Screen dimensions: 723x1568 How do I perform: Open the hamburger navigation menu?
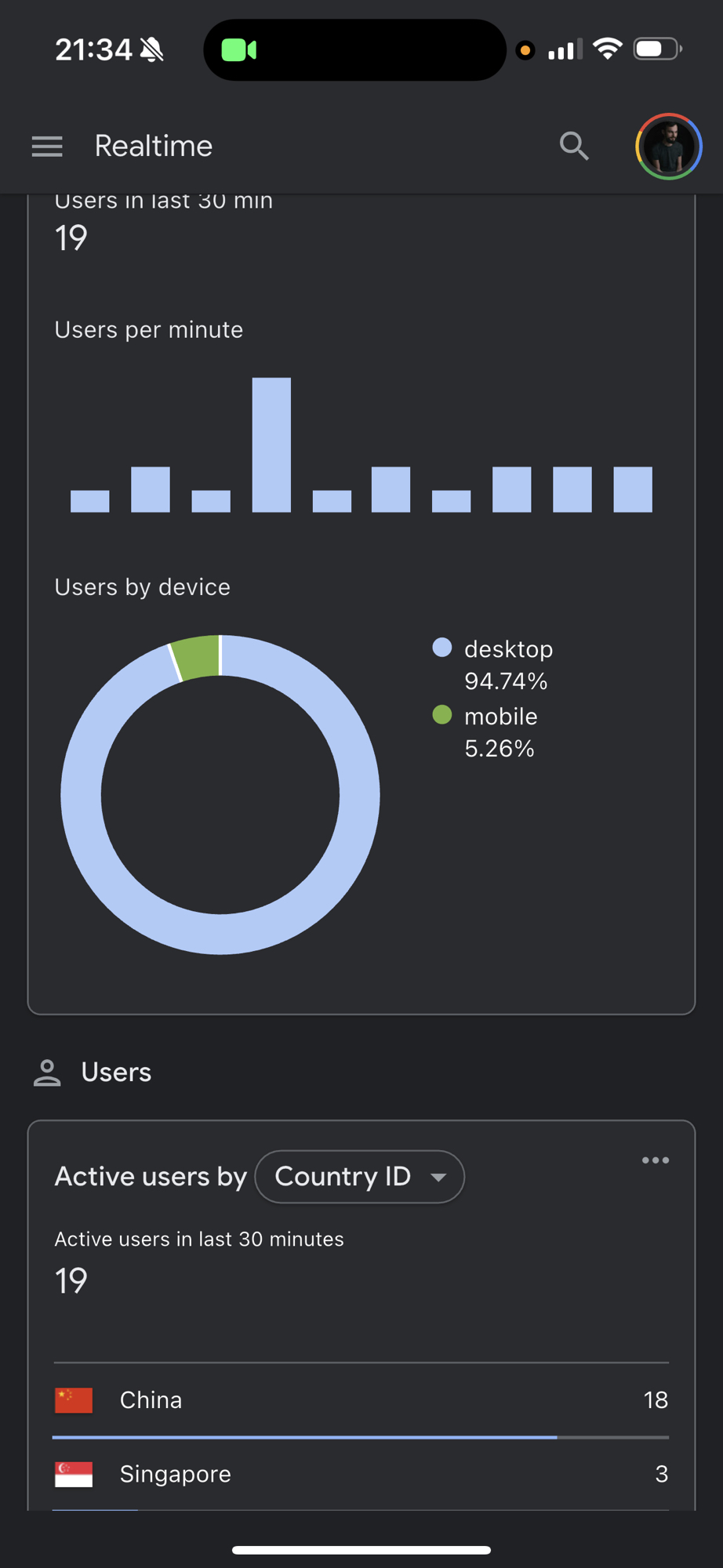coord(47,147)
